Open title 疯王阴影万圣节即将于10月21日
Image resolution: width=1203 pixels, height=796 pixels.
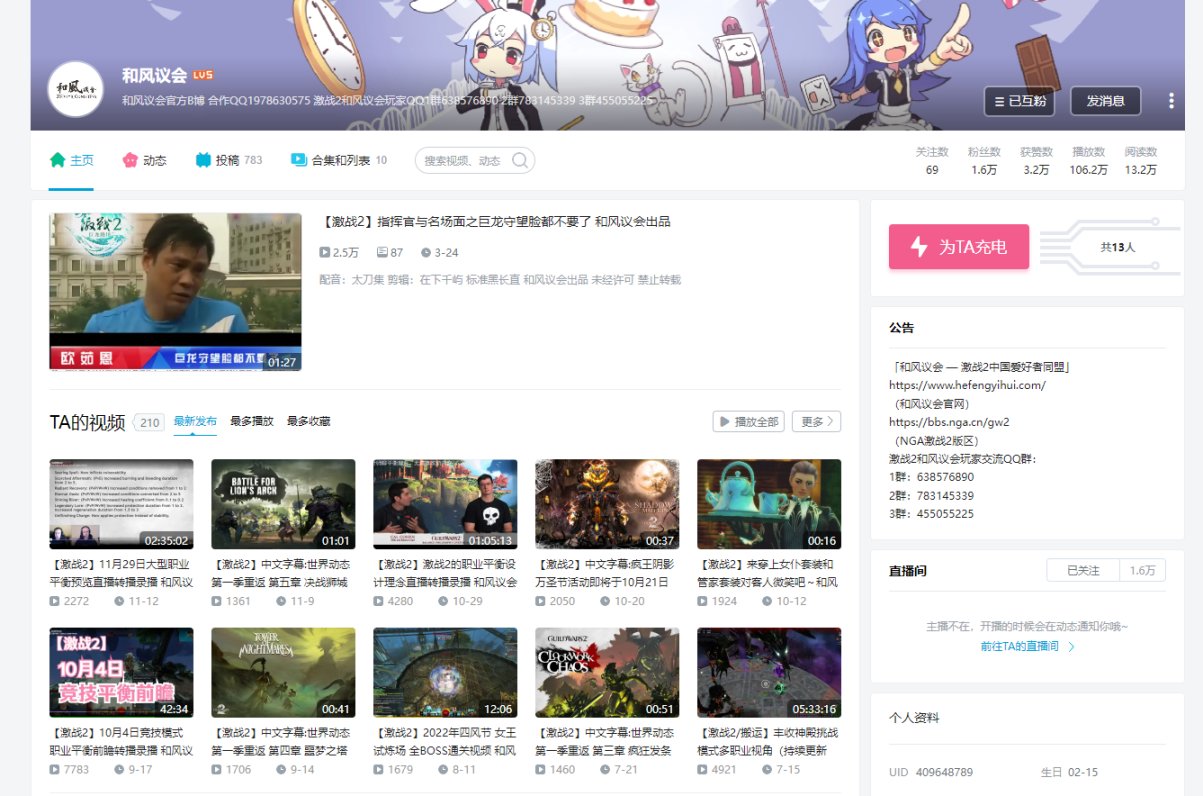[607, 573]
